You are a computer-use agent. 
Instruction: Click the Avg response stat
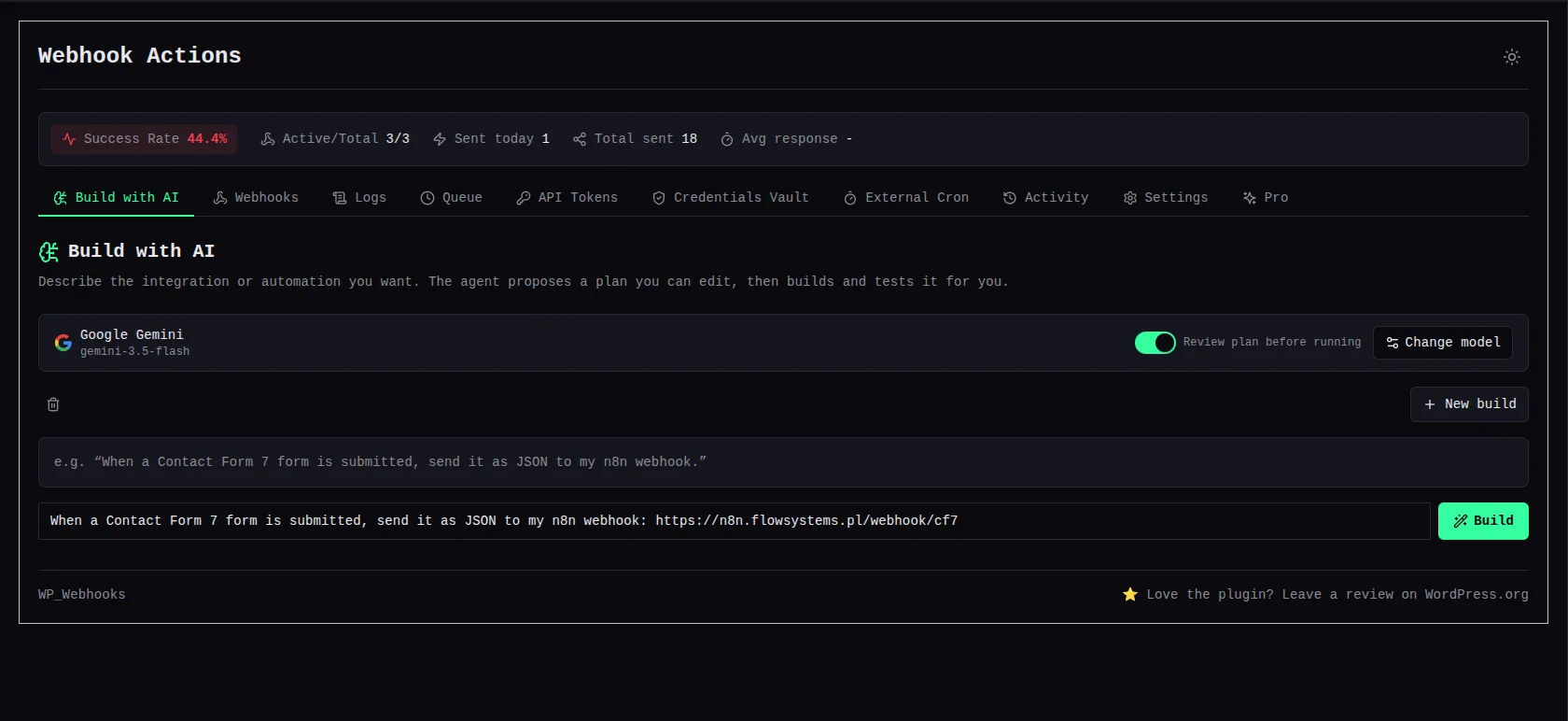click(786, 139)
